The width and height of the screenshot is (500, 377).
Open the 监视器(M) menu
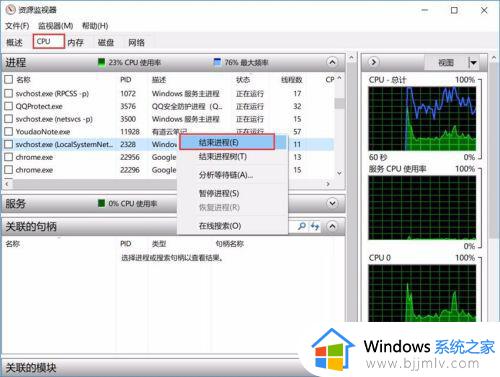[x=56, y=26]
